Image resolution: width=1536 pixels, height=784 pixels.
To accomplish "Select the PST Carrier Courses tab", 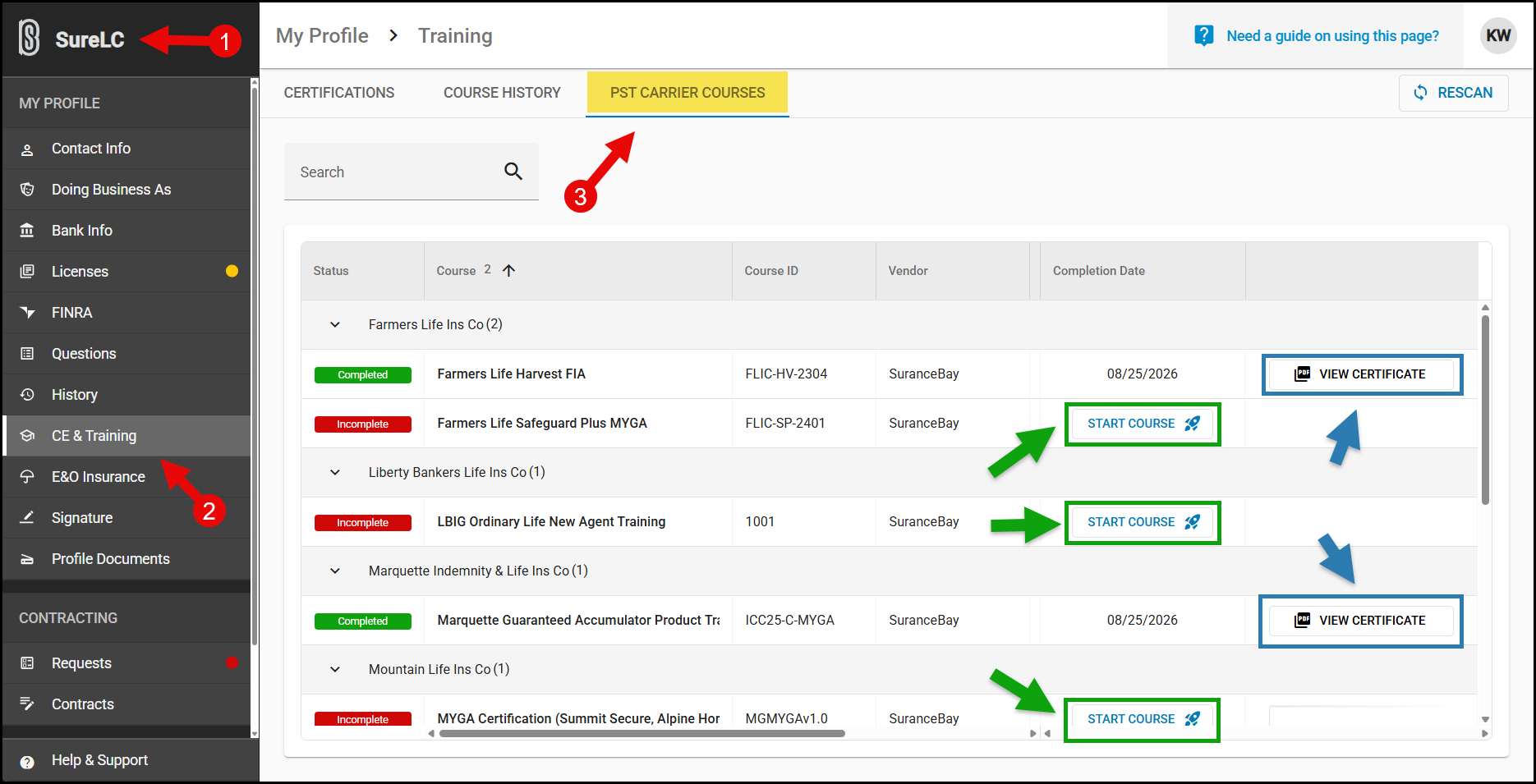I will click(688, 93).
